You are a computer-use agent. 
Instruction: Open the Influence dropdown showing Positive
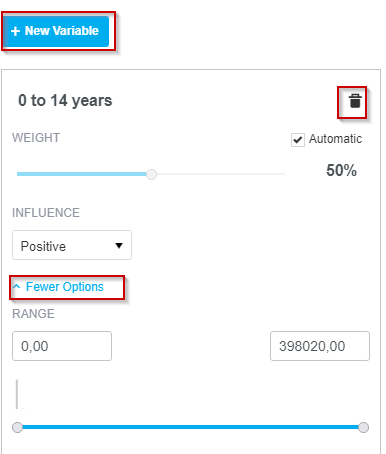click(72, 245)
